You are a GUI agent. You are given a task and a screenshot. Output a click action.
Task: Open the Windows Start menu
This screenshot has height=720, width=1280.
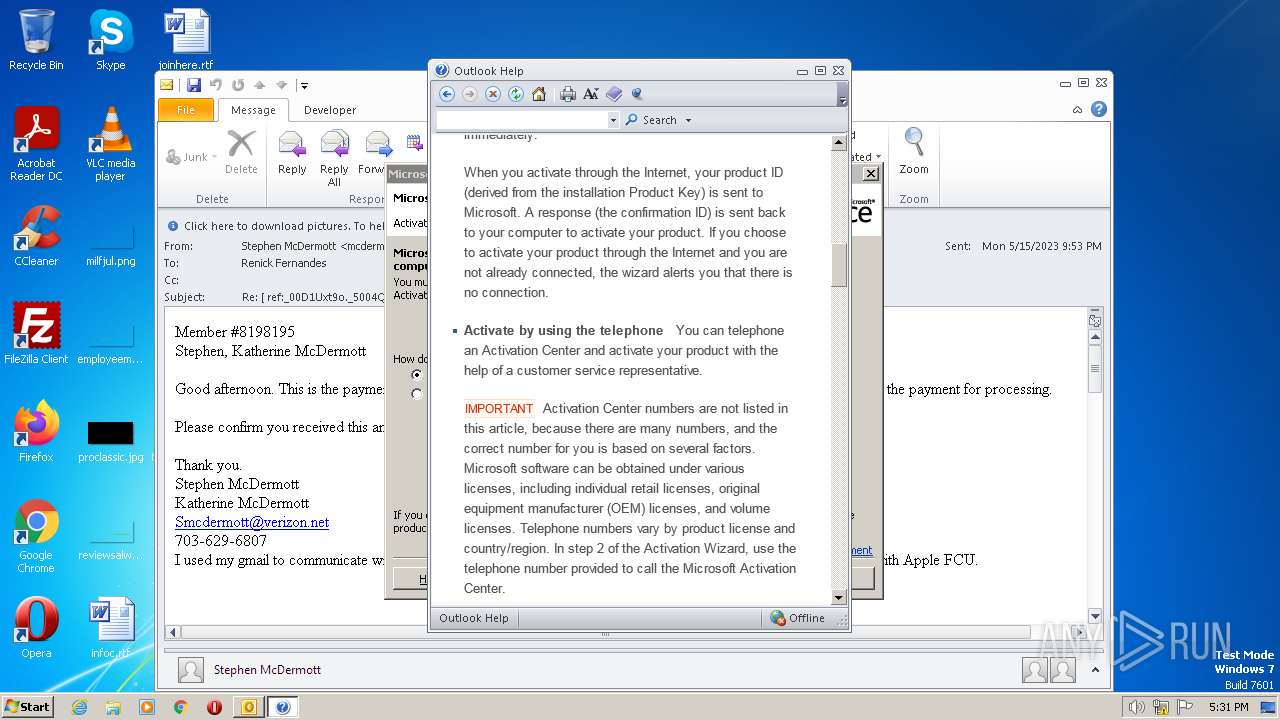point(27,707)
